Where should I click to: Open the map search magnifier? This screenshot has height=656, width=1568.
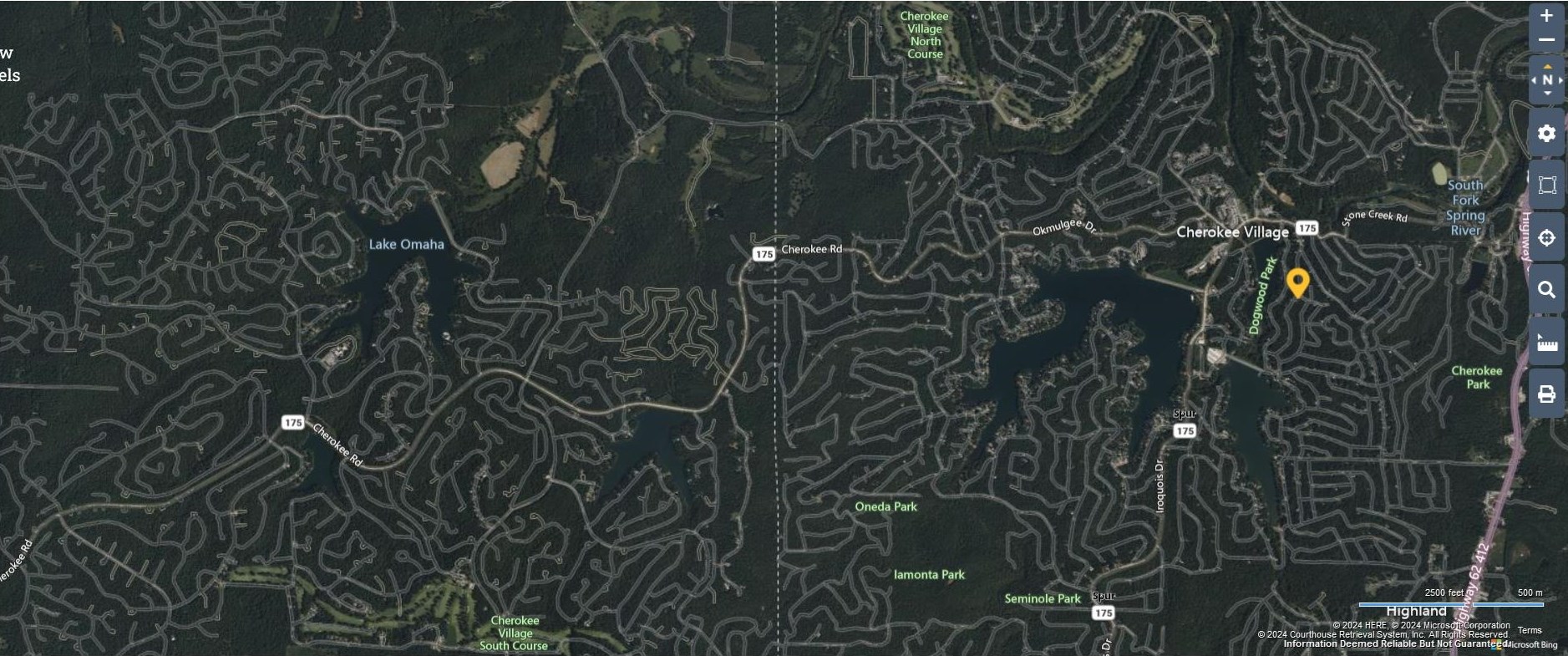pos(1546,289)
